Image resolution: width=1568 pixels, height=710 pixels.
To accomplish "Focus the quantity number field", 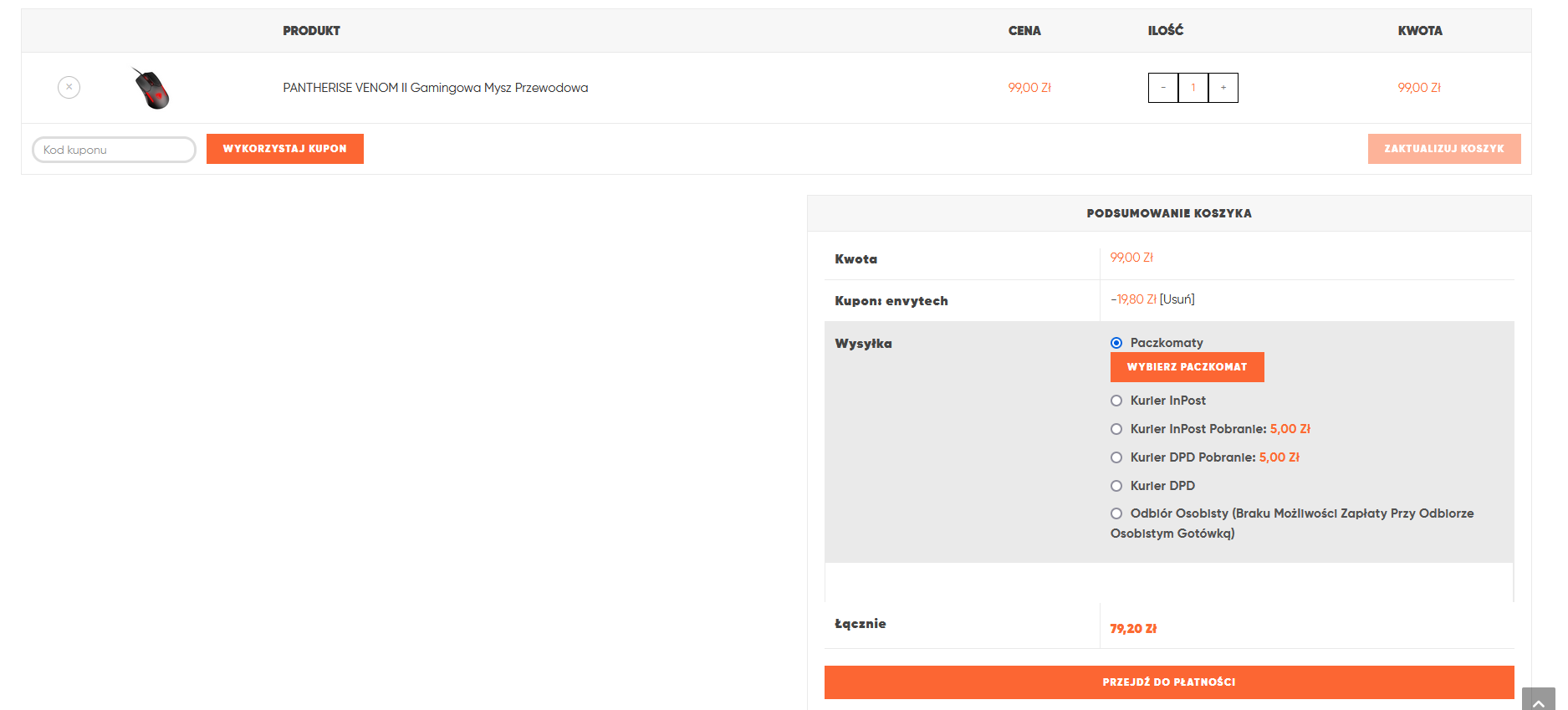I will [1193, 88].
